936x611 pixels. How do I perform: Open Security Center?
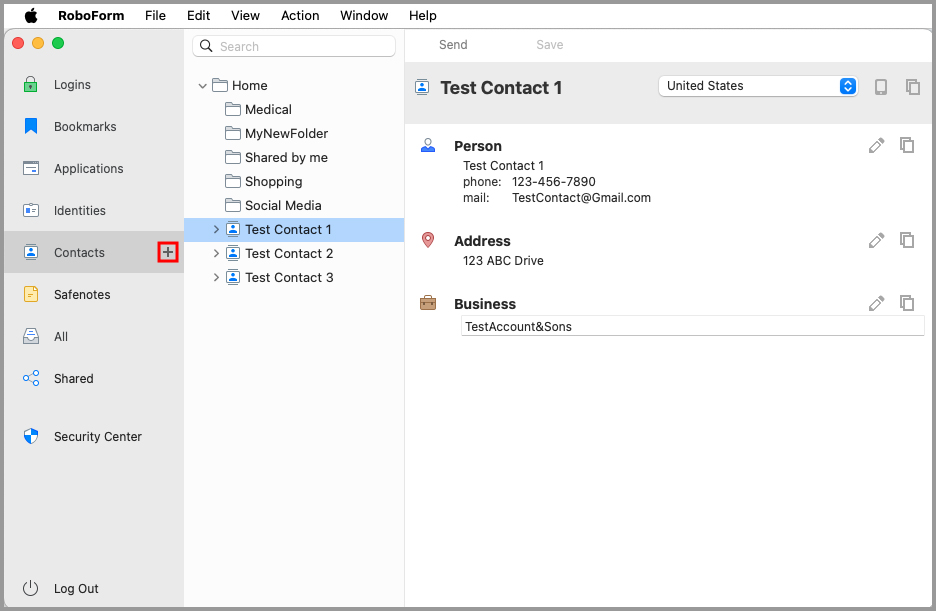94,437
